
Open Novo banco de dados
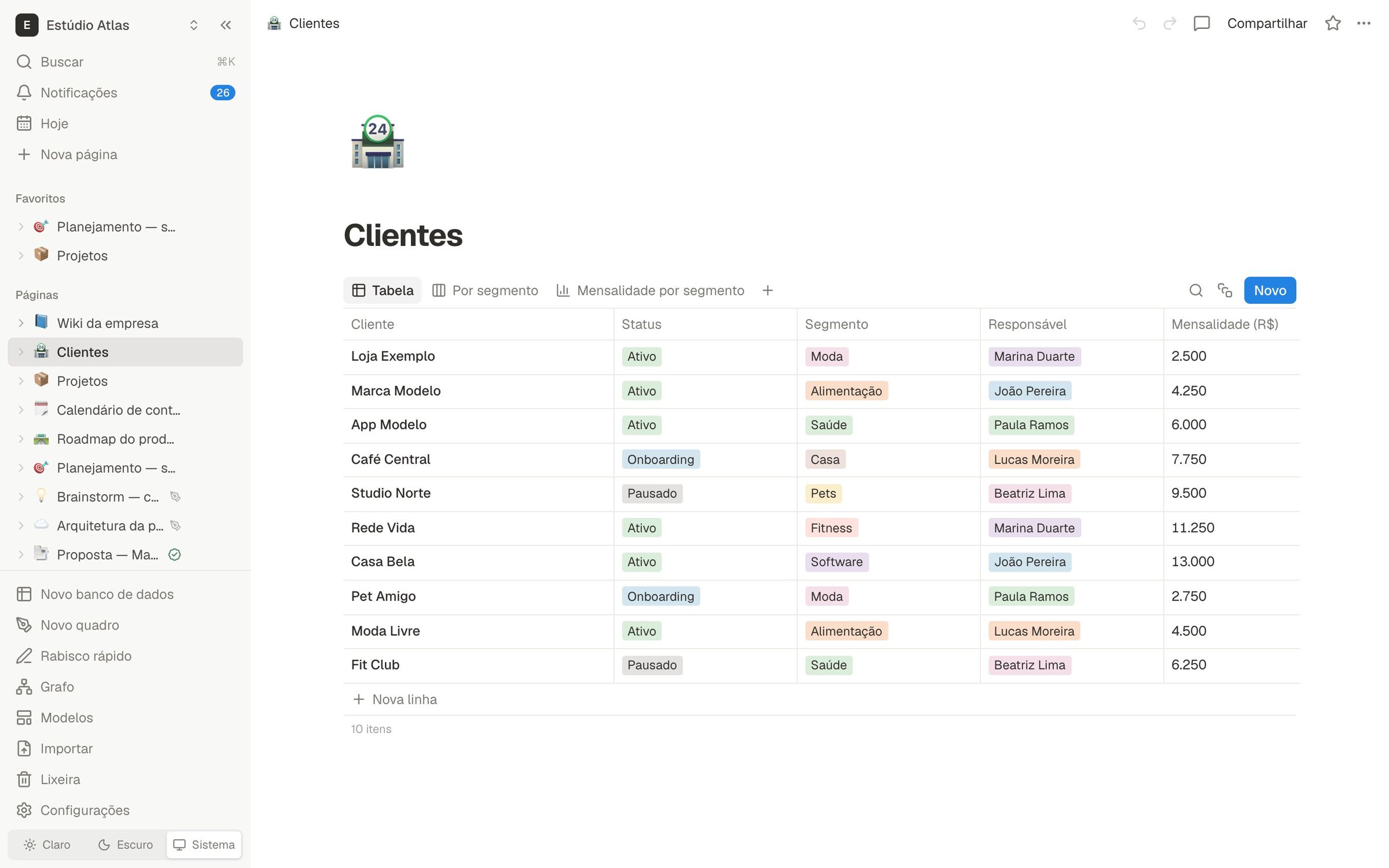click(125, 594)
